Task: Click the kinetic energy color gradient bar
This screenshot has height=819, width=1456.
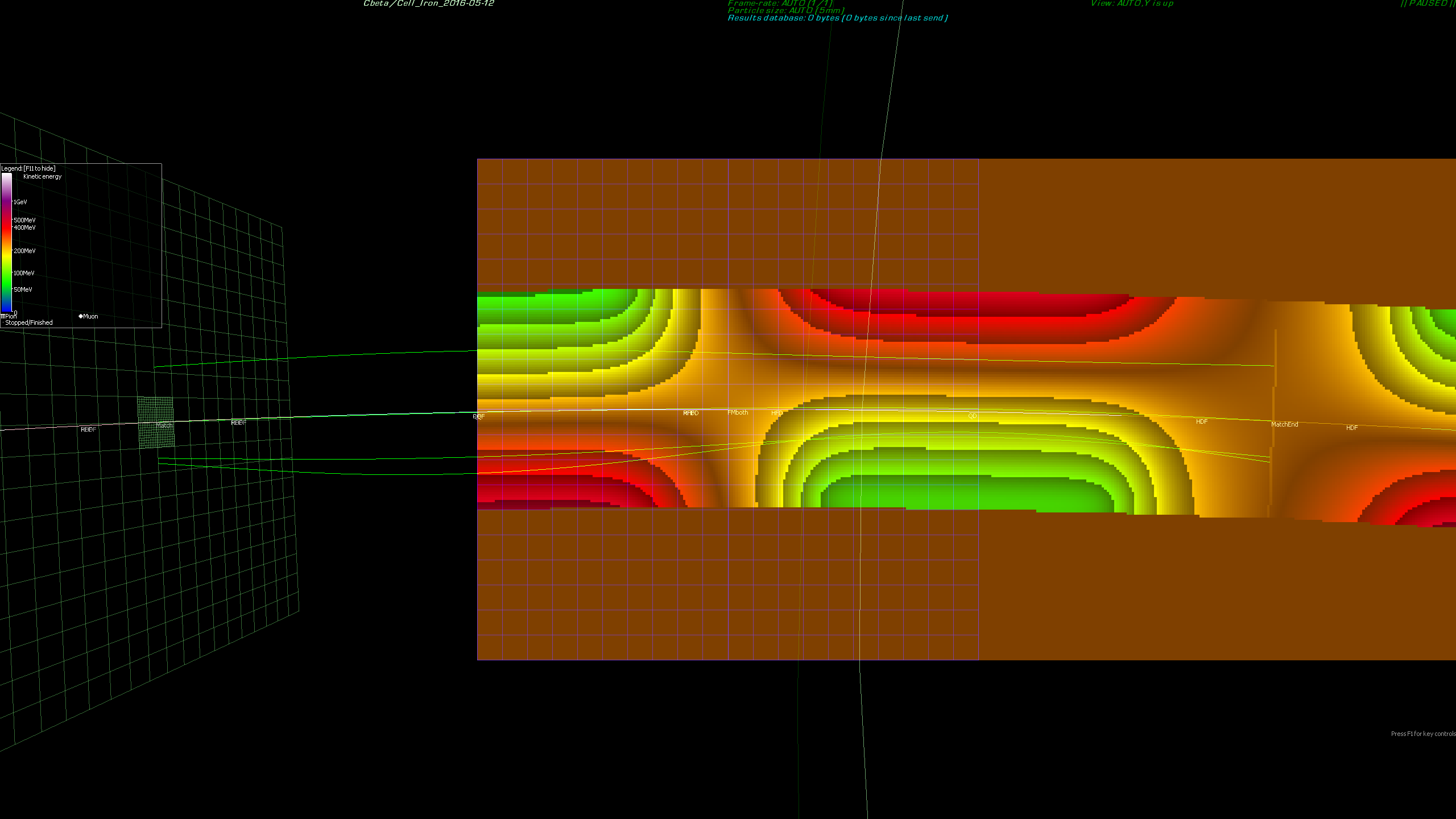Action: tap(6, 243)
